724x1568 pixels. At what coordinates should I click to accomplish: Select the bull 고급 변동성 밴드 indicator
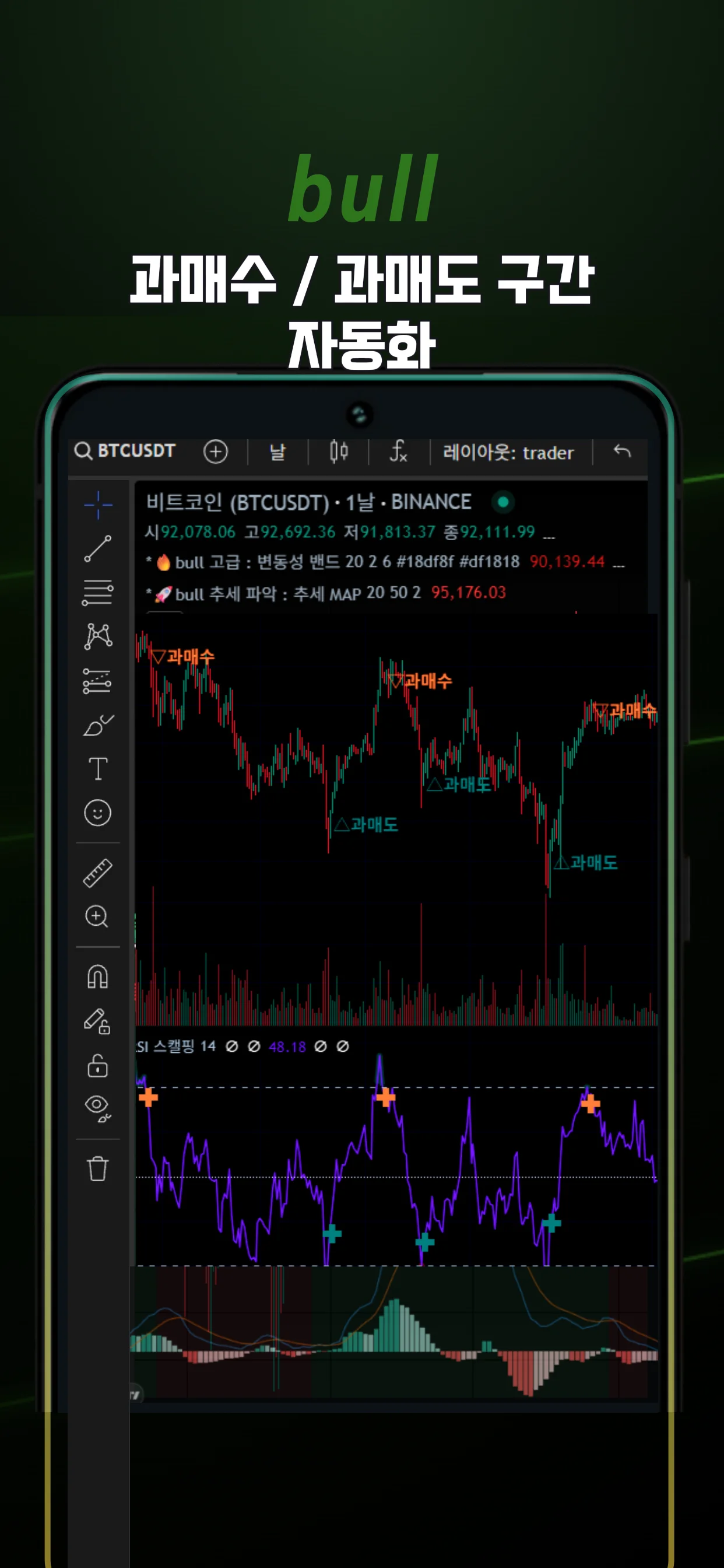pos(347,562)
